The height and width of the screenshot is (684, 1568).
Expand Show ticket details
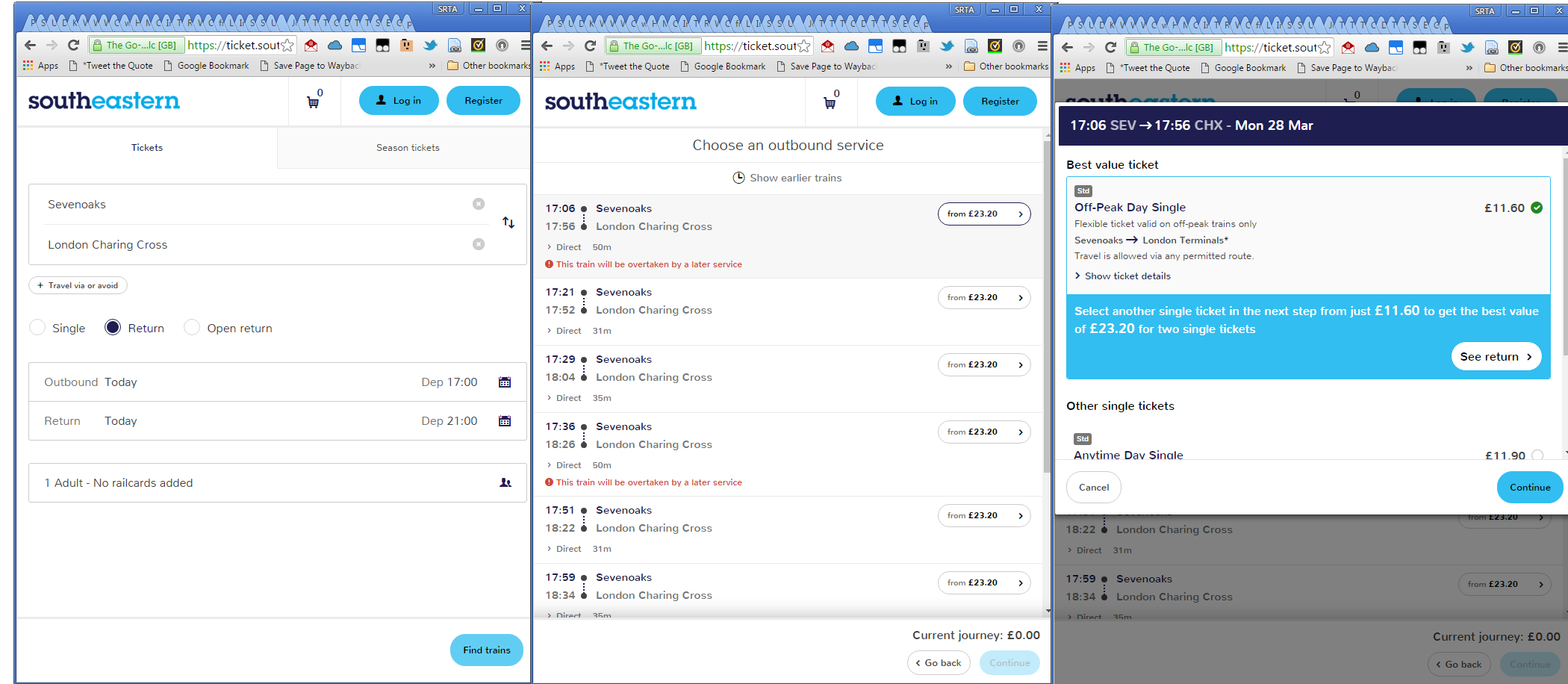point(1127,276)
